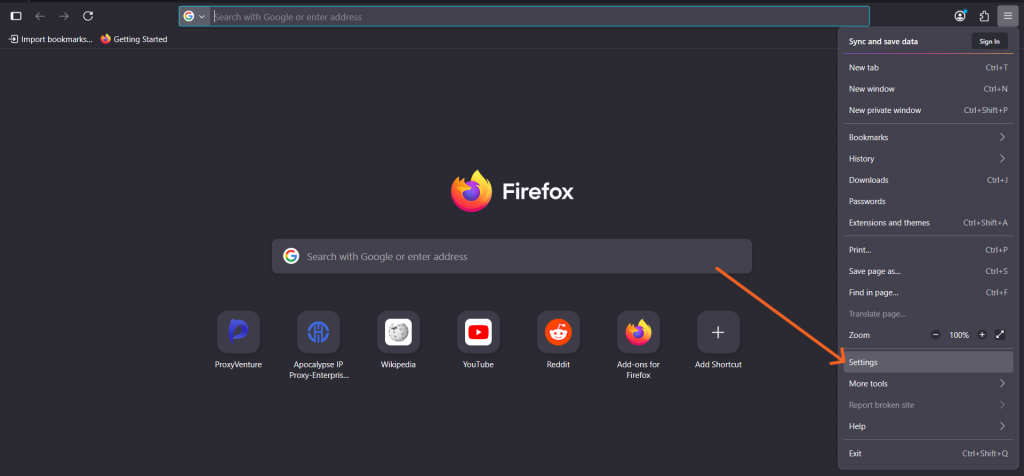Expand the More tools submenu
The width and height of the screenshot is (1024, 476).
927,384
